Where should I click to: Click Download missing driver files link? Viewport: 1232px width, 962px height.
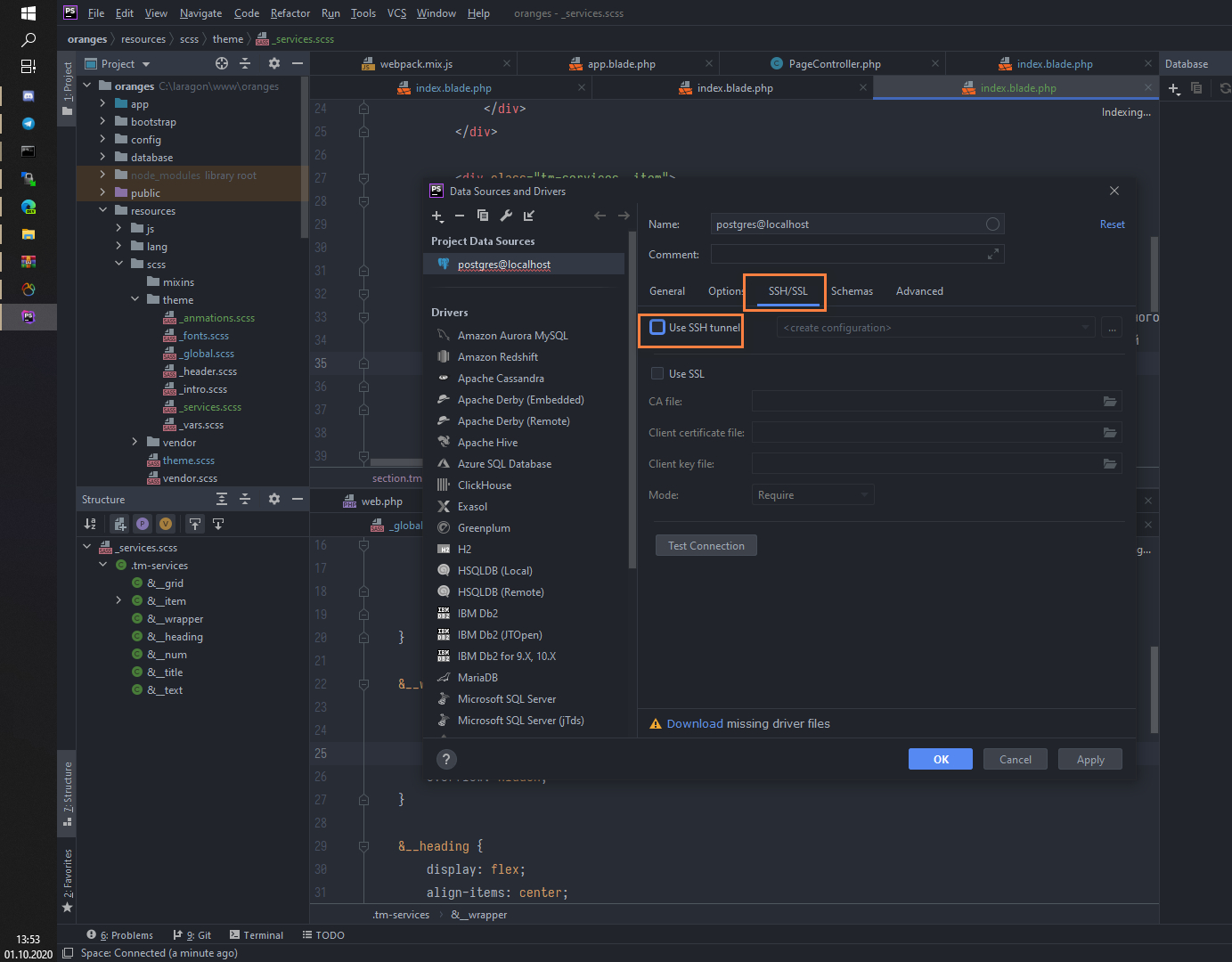(x=695, y=723)
